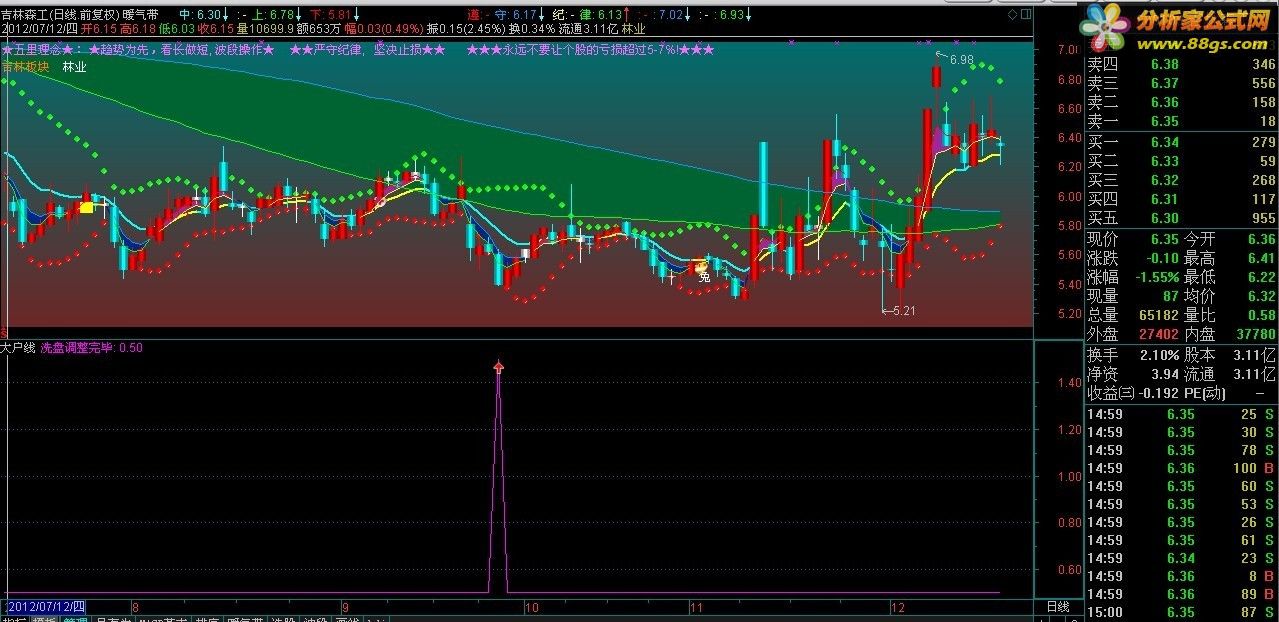This screenshot has height=622, width=1279.
Task: Click the red arrow atop the indicator spike
Action: 499,368
